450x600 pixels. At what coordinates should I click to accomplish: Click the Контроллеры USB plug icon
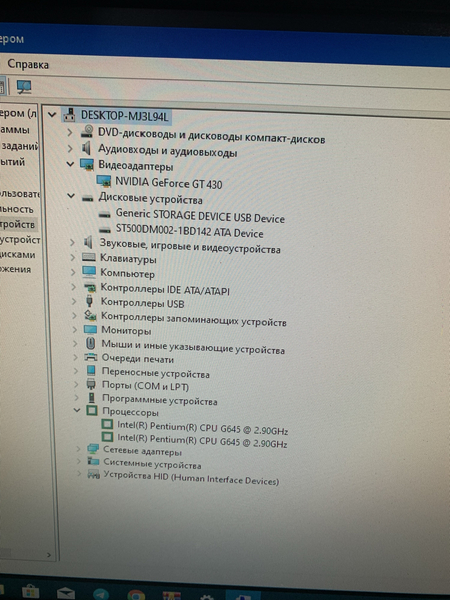89,301
